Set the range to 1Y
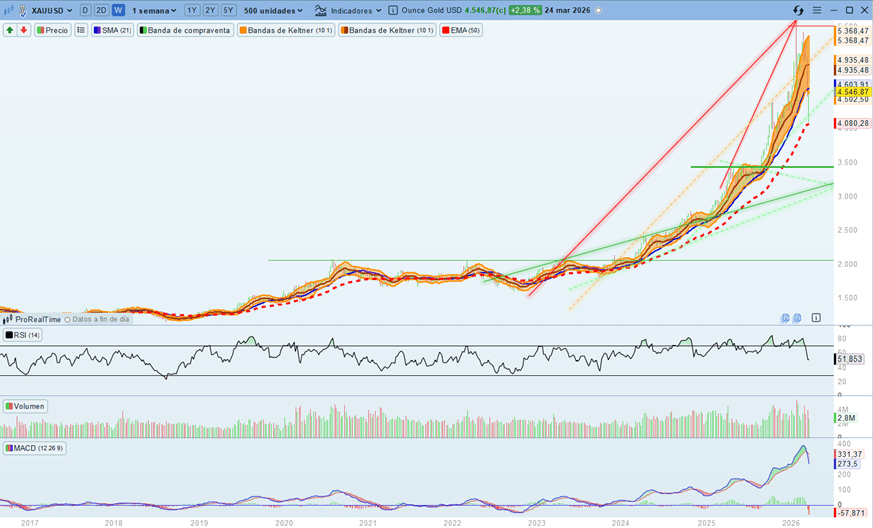 [x=192, y=10]
